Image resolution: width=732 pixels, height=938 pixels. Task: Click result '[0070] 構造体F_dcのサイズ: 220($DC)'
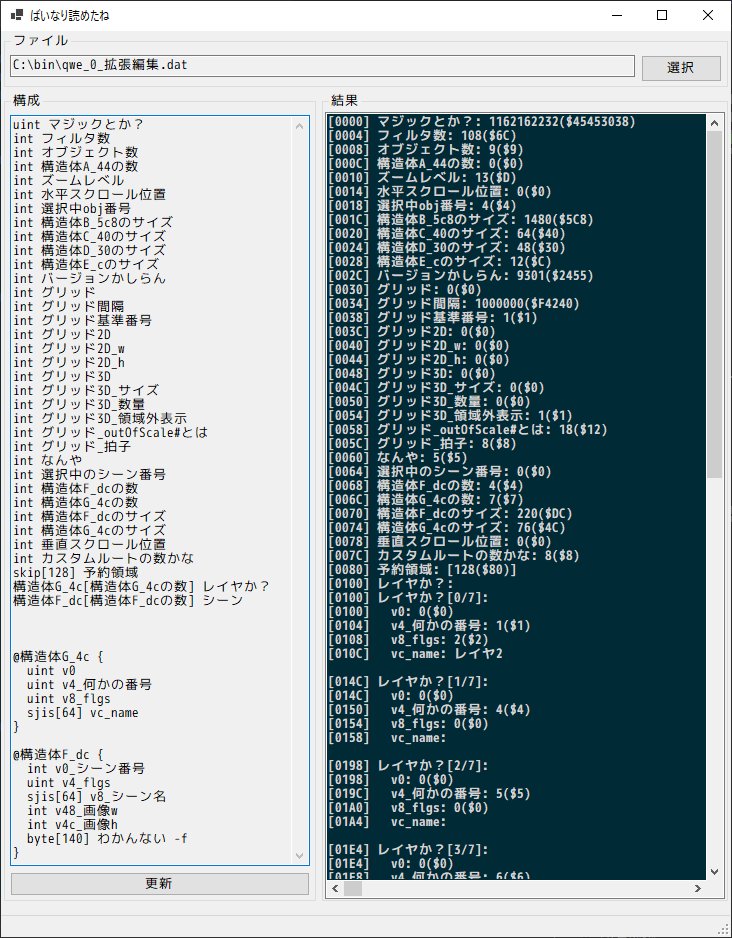(450, 514)
